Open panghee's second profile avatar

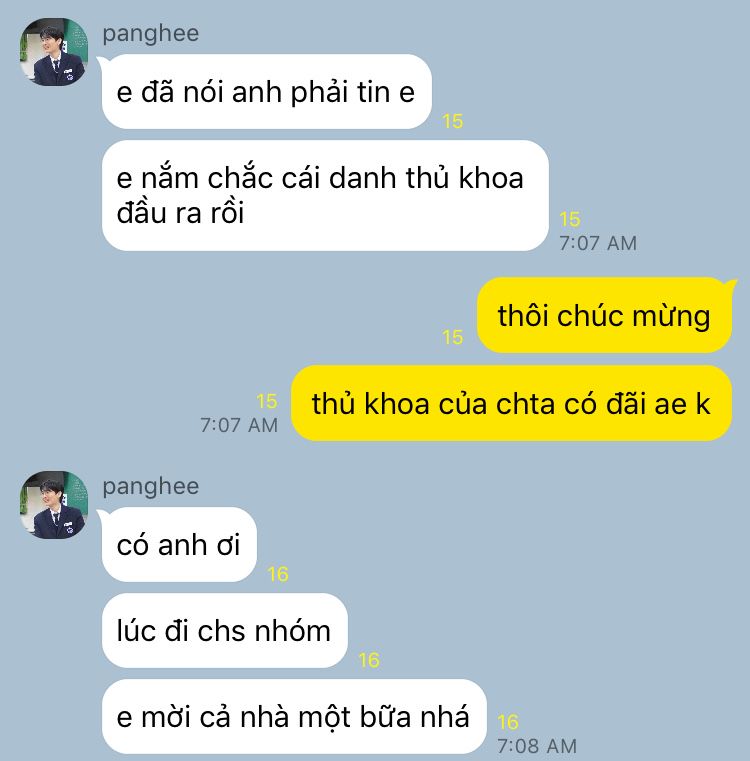coord(54,505)
